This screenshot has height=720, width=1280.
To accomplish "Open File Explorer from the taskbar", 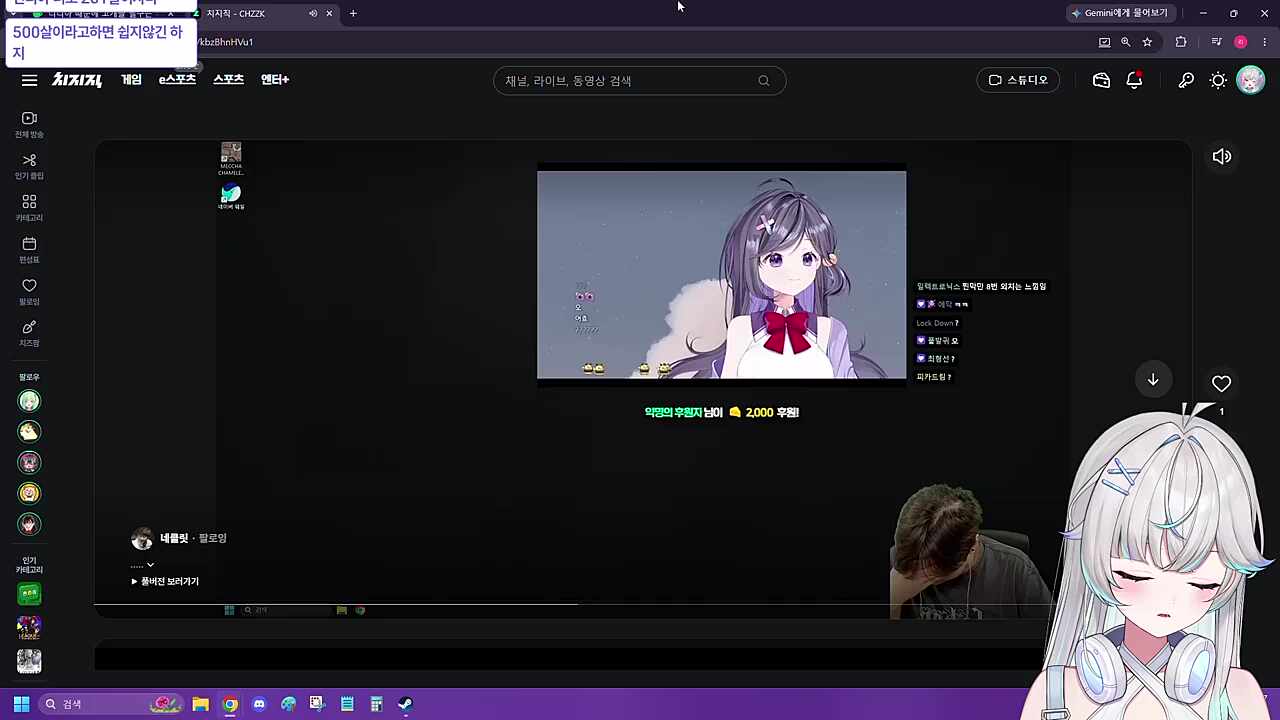I will click(x=200, y=704).
